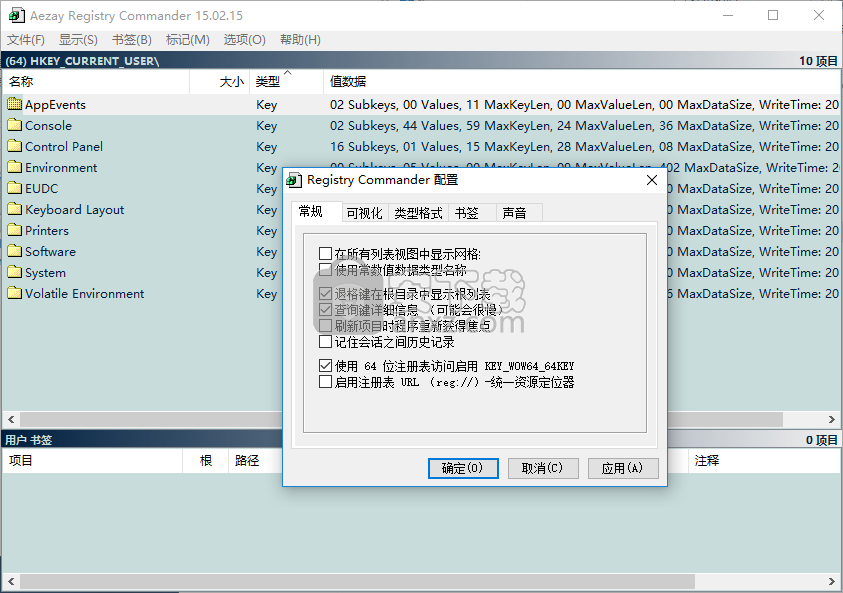Click bookmarks panel right scroll arrow
This screenshot has width=843, height=593.
pyautogui.click(x=831, y=581)
